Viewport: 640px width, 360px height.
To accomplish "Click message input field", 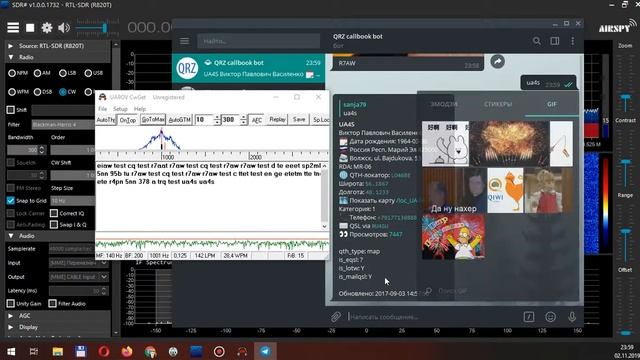I will [433, 317].
